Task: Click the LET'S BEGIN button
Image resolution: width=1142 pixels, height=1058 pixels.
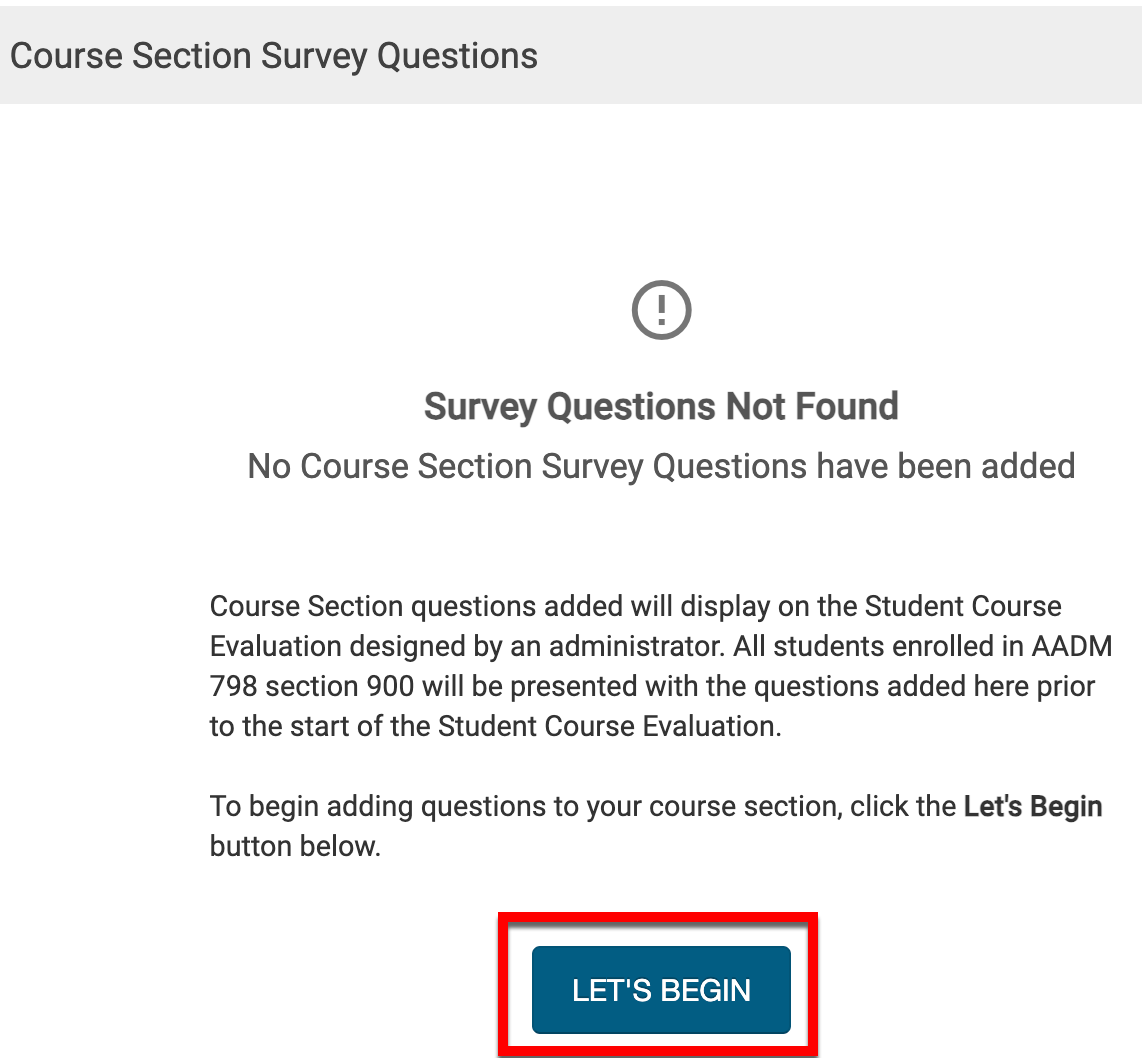Action: [661, 990]
